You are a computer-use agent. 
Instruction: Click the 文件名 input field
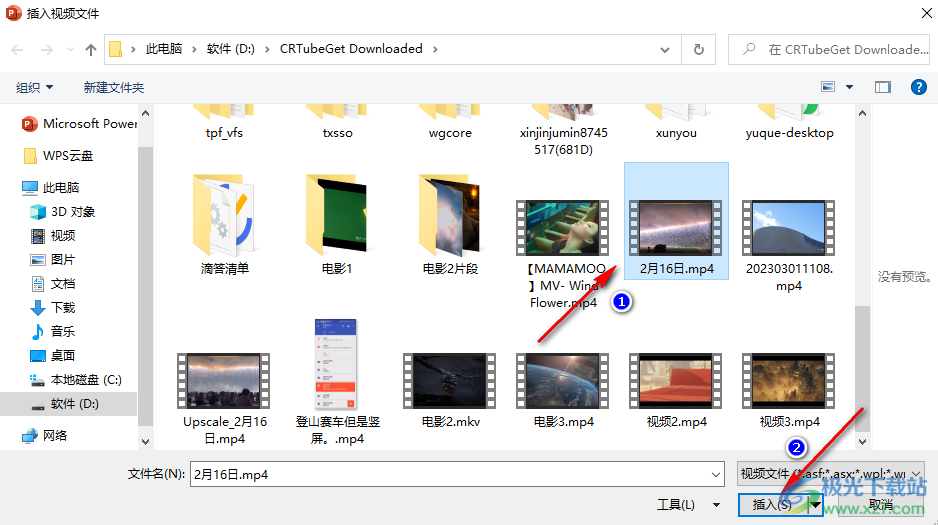[456, 474]
